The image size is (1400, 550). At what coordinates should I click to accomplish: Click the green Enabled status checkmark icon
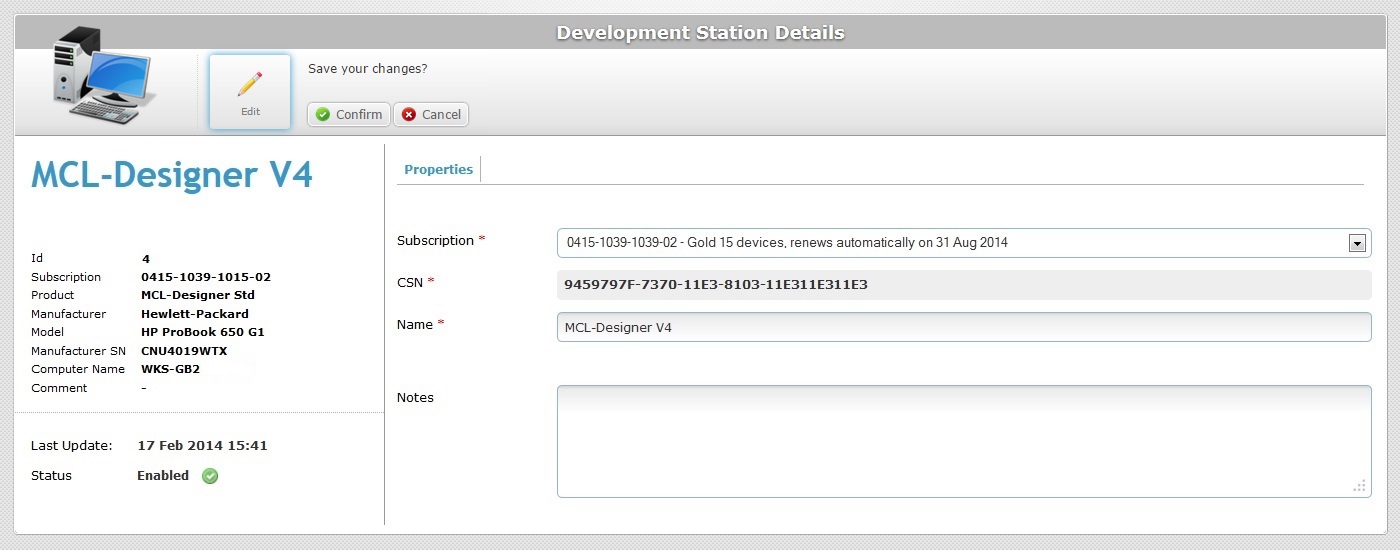click(210, 476)
